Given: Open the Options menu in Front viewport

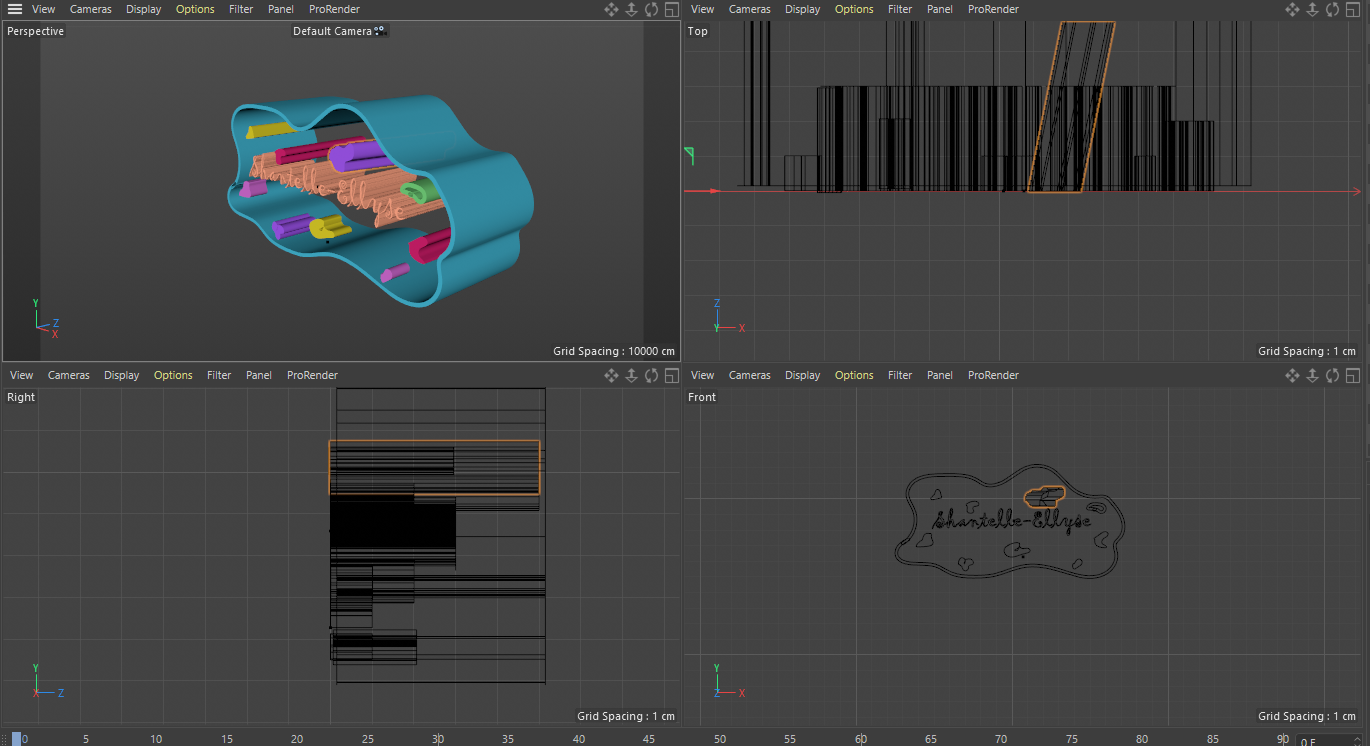Looking at the screenshot, I should tap(854, 375).
